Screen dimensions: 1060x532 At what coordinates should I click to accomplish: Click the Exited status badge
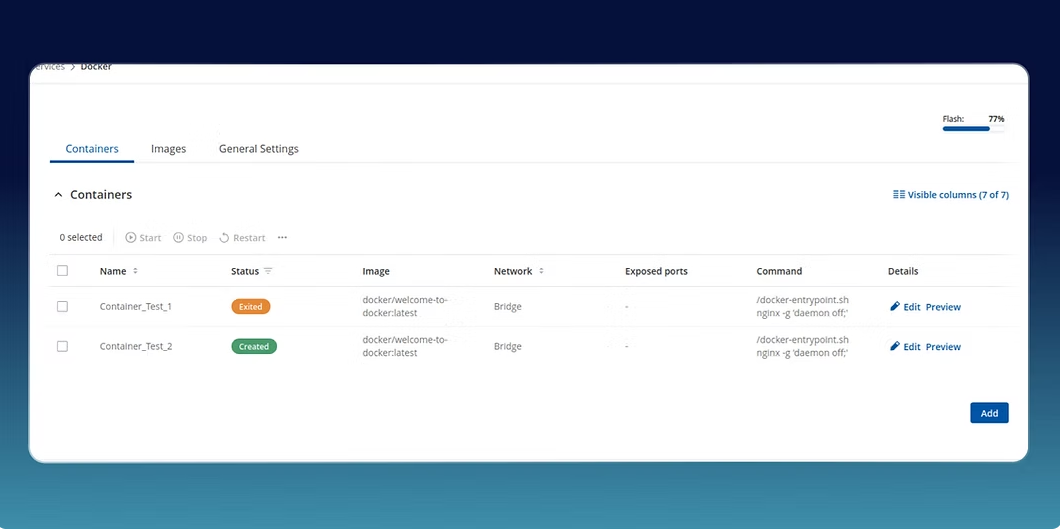250,307
